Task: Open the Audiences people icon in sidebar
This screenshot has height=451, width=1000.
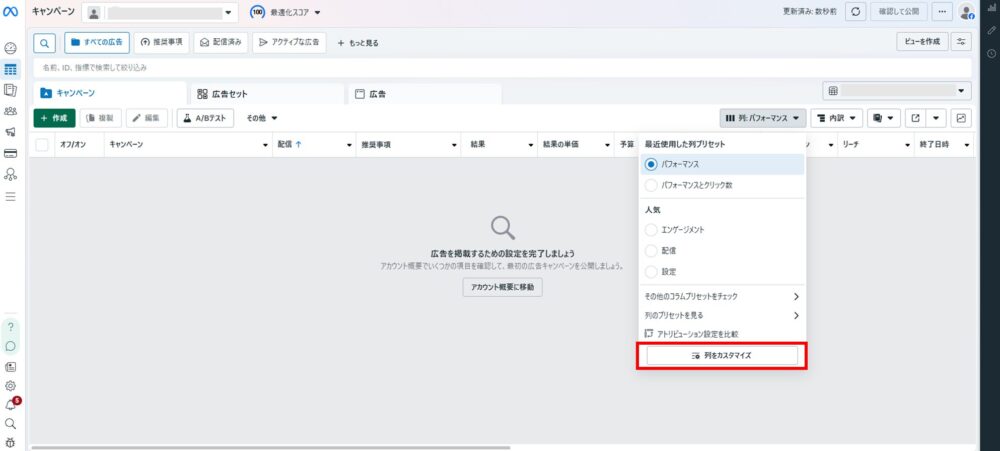Action: click(x=11, y=111)
